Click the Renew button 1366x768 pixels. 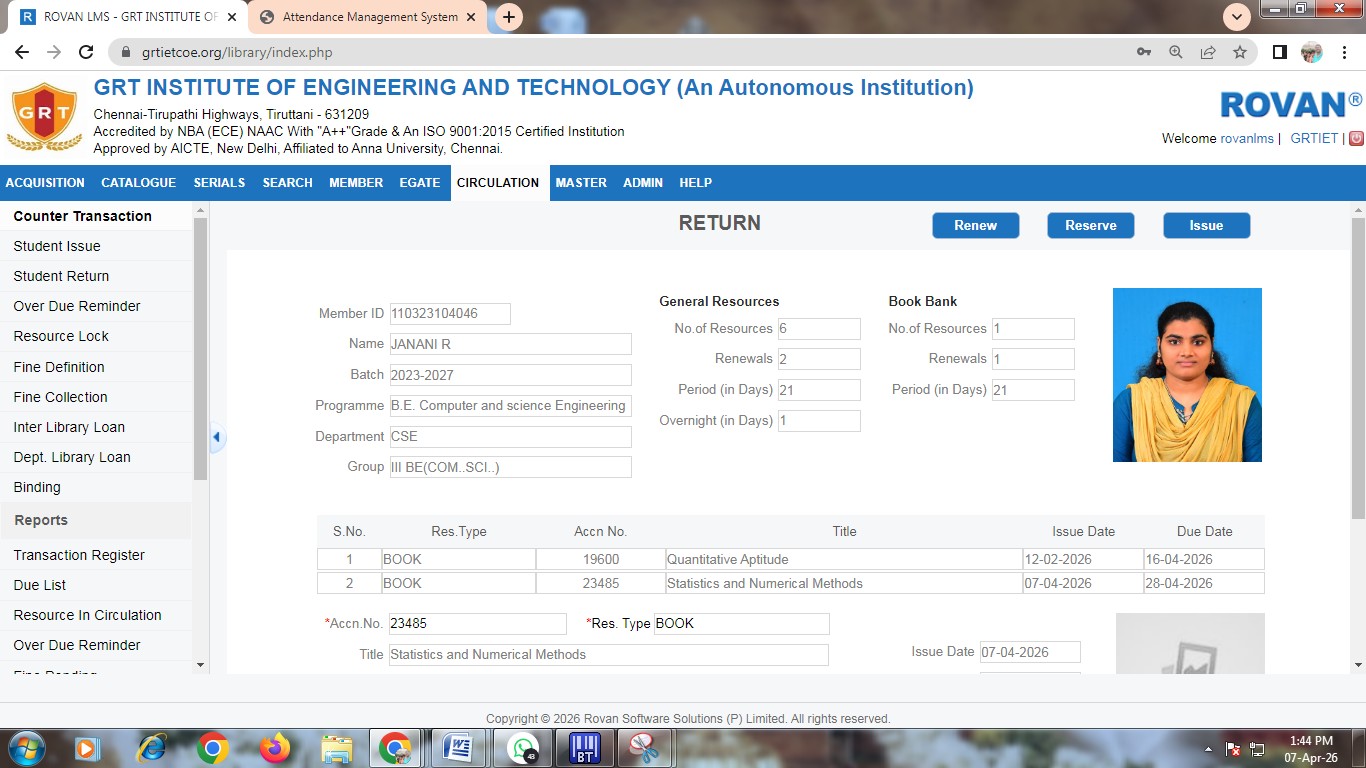(x=975, y=226)
